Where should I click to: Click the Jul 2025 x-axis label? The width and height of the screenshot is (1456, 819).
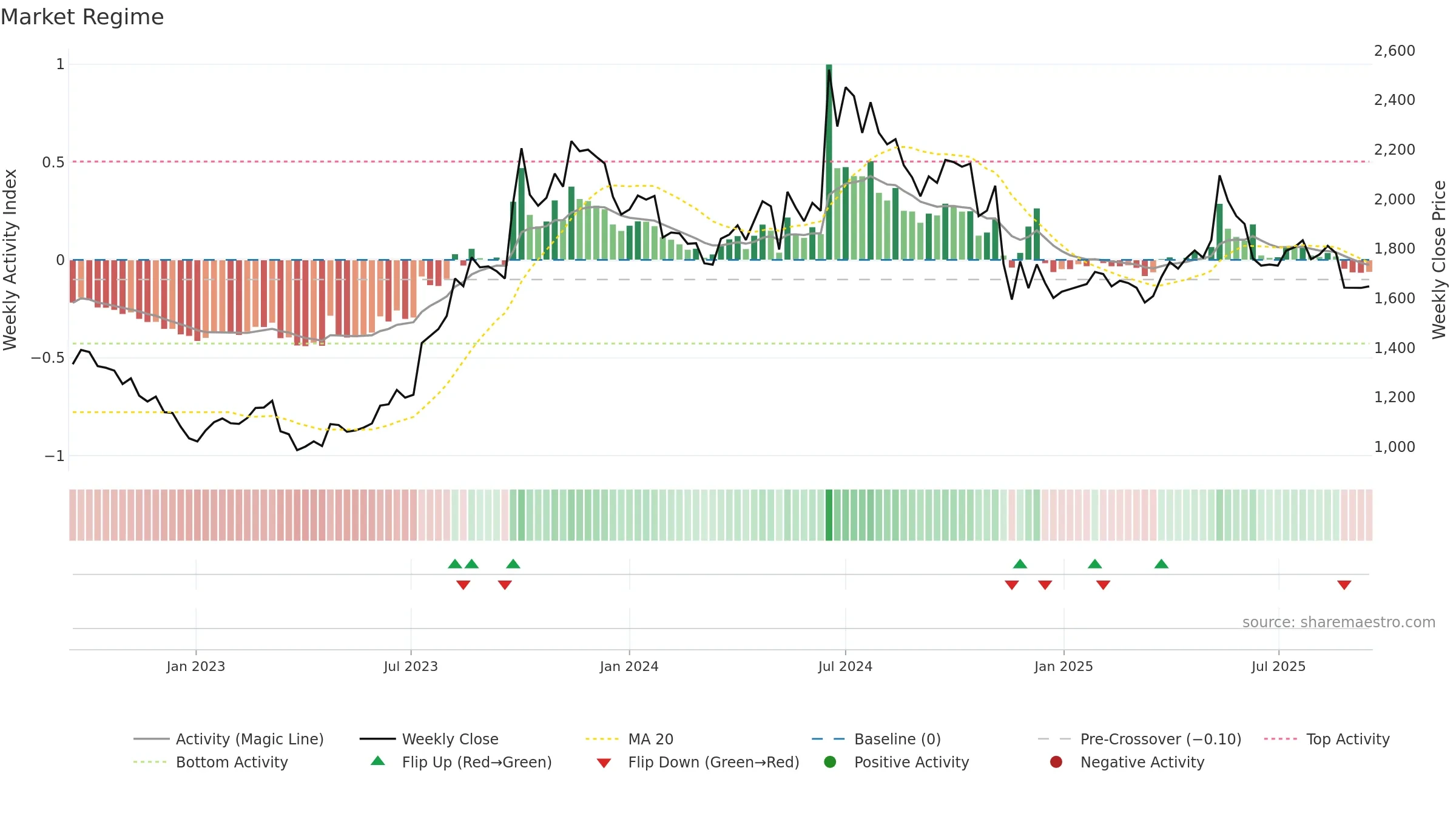(x=1278, y=666)
